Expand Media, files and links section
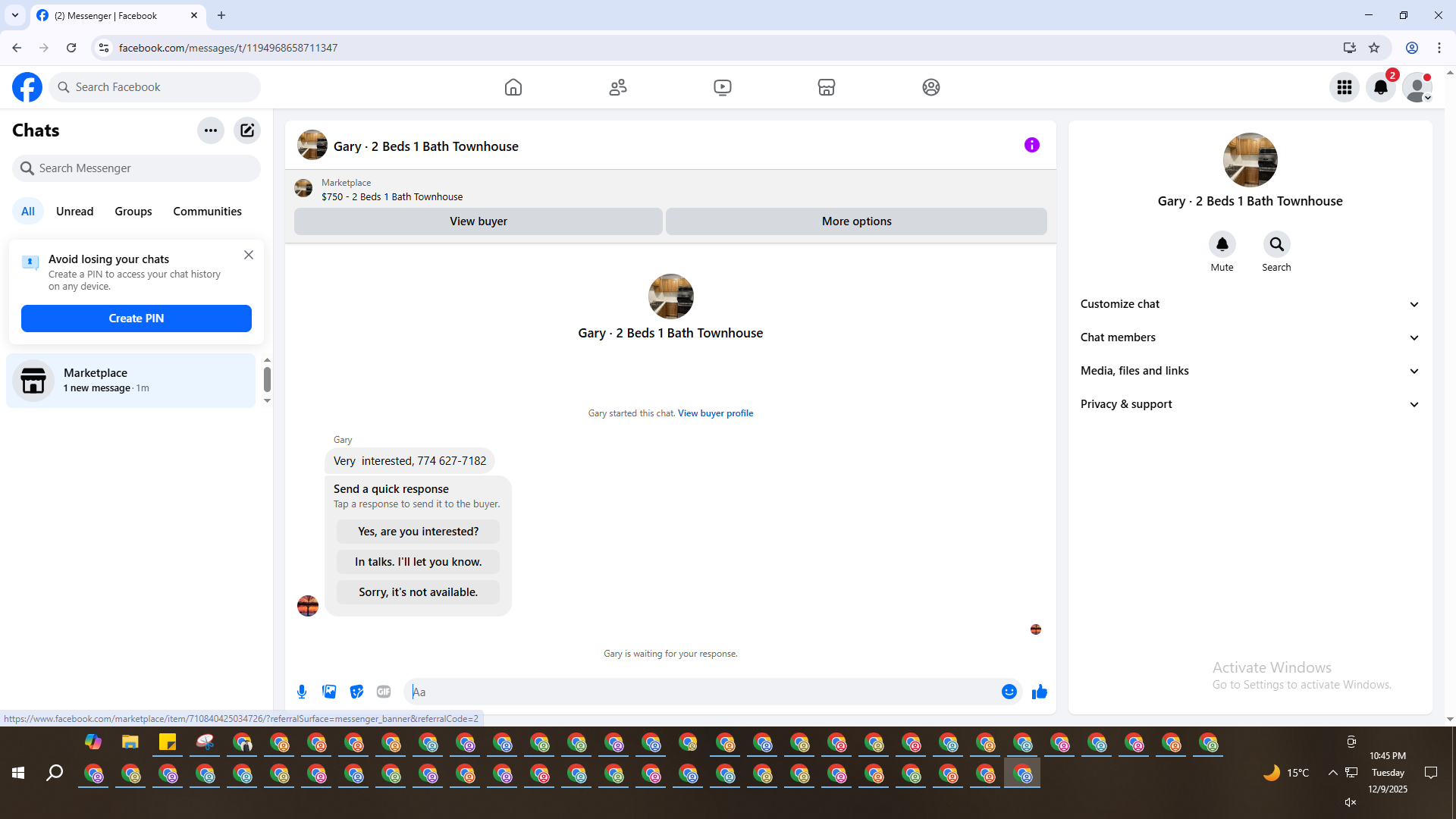This screenshot has width=1456, height=819. [1249, 371]
